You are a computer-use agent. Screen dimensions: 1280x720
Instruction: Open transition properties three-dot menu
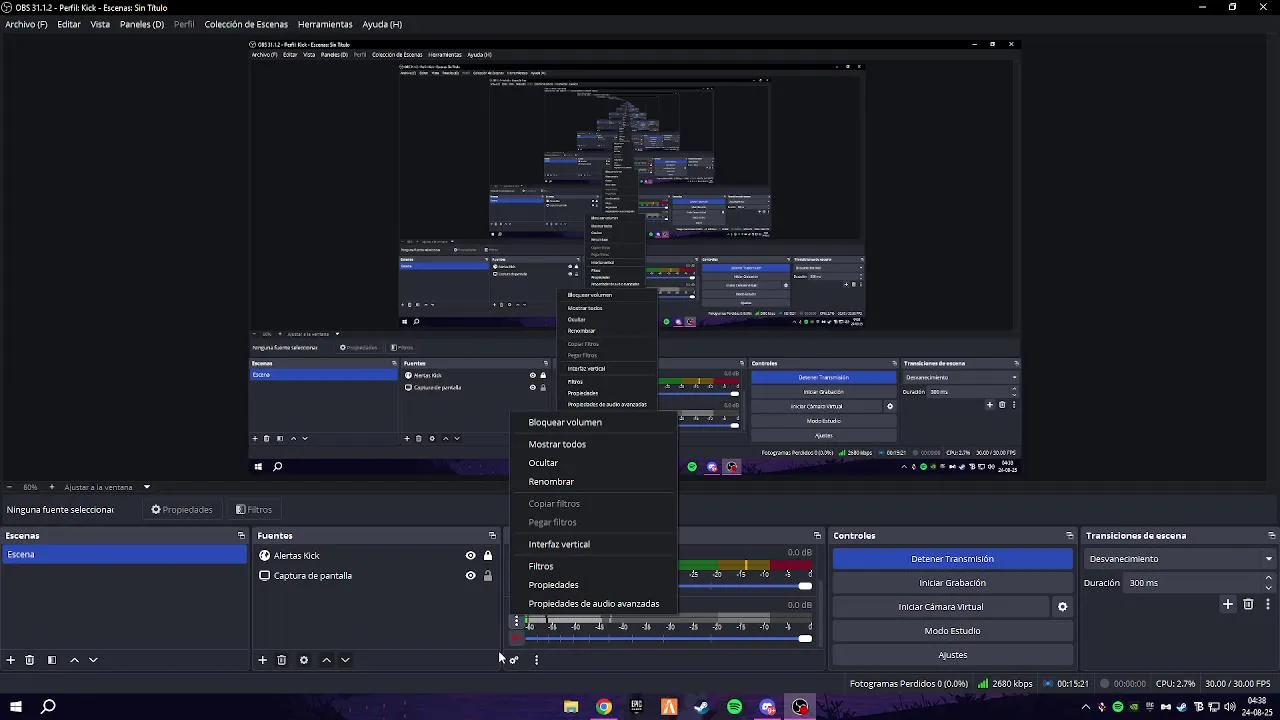point(1268,604)
